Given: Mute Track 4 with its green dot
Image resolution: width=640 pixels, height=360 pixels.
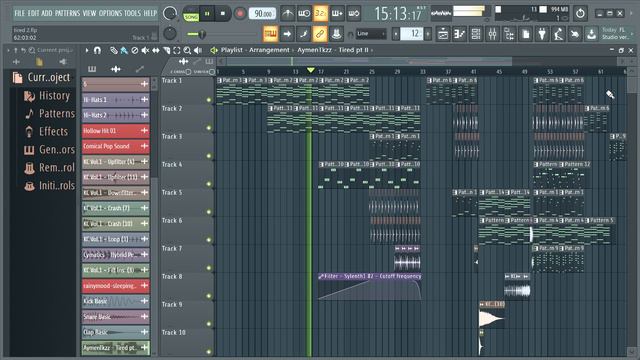Looking at the screenshot, I should coord(209,184).
